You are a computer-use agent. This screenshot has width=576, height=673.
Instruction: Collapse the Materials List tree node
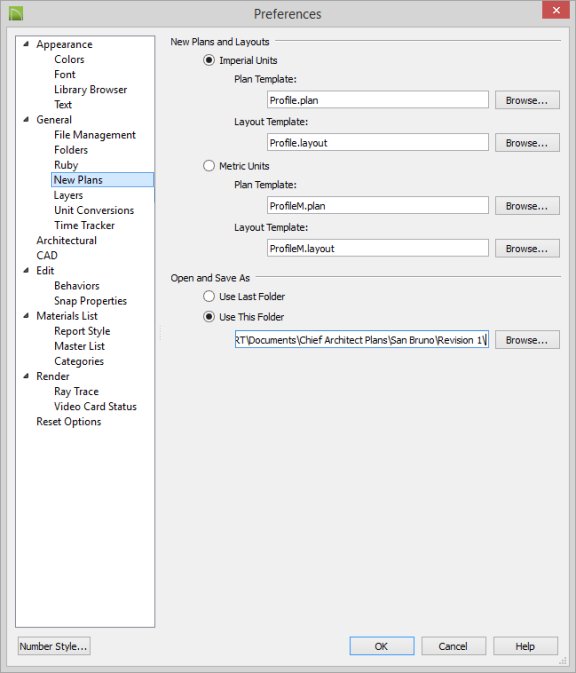pos(26,315)
